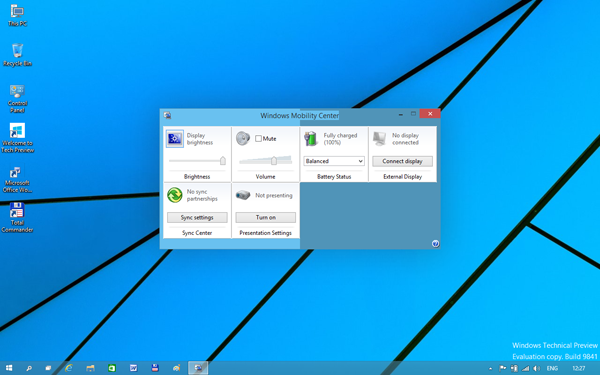Click the Fully charged (100%) text
600x375 pixels.
coord(340,139)
